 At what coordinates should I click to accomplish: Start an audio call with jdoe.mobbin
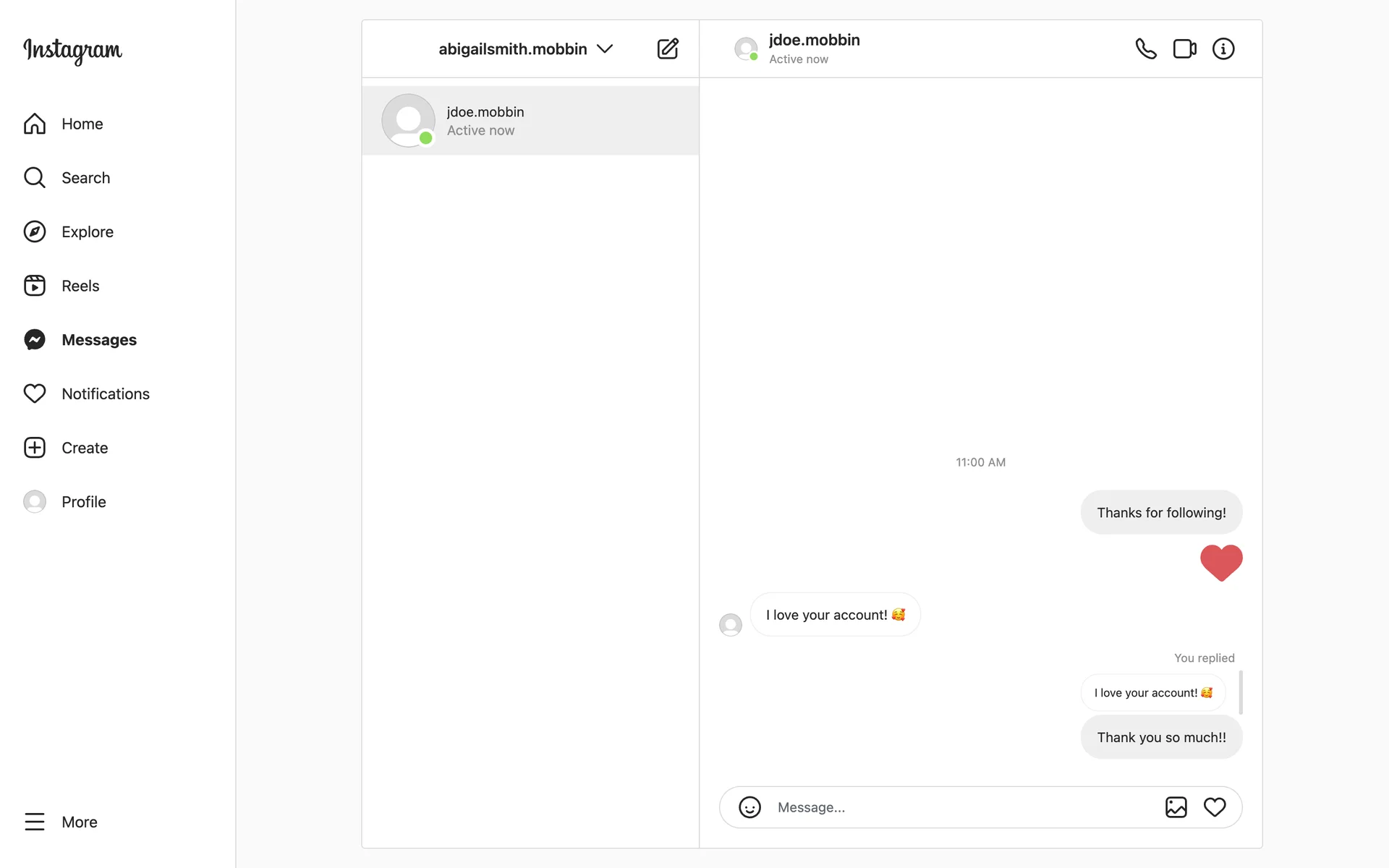(1146, 48)
